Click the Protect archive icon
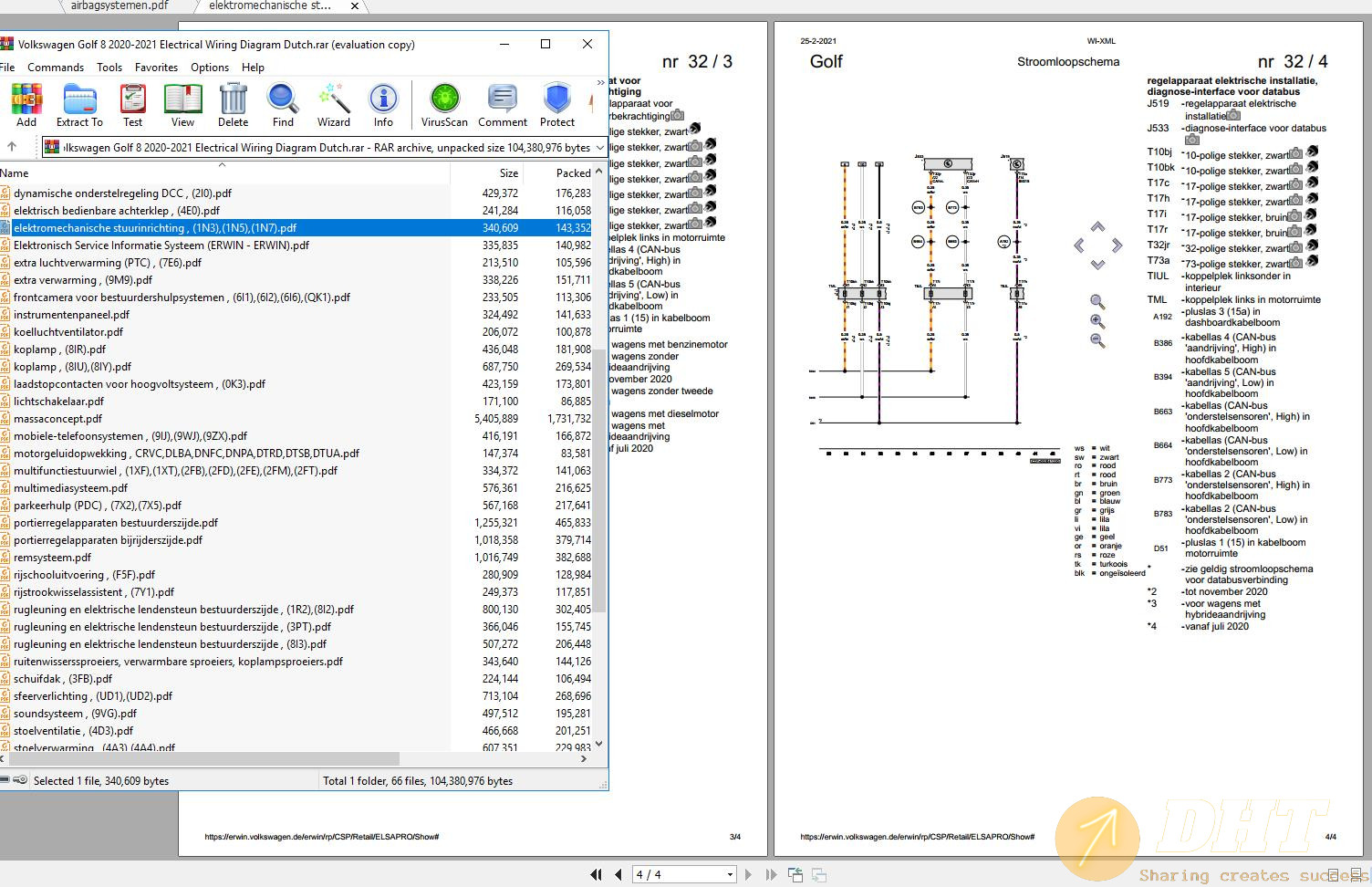 tap(556, 105)
